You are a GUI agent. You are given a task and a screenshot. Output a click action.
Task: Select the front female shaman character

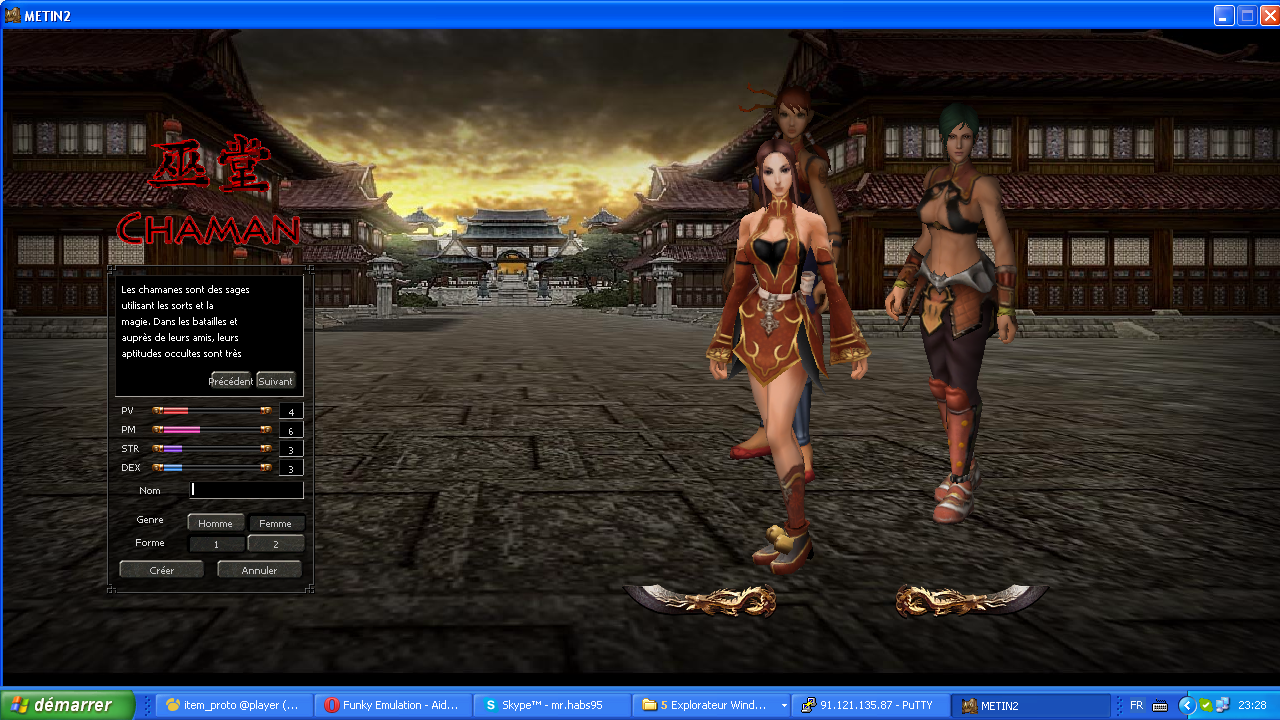pos(785,355)
